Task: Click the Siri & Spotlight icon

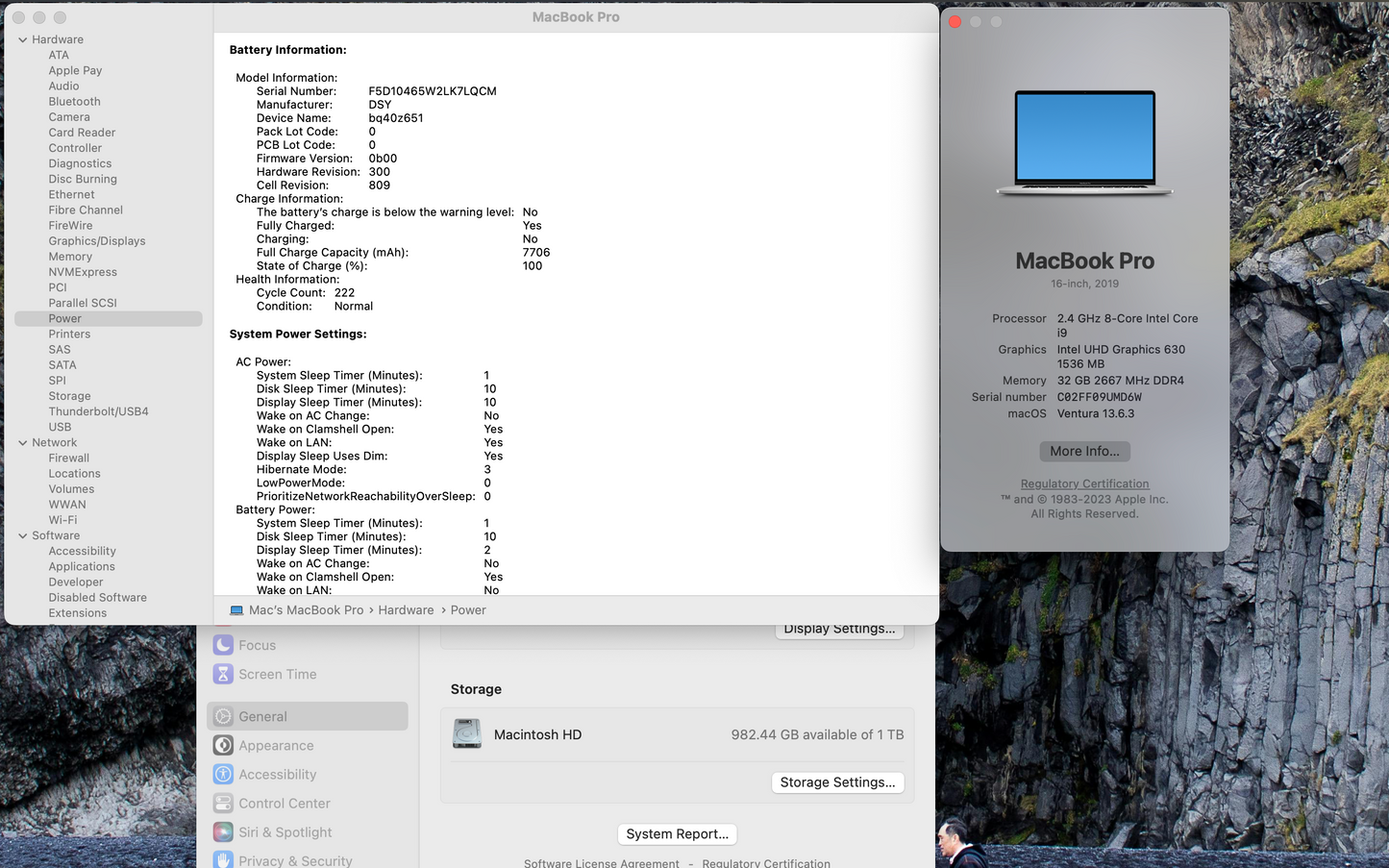Action: tap(223, 831)
